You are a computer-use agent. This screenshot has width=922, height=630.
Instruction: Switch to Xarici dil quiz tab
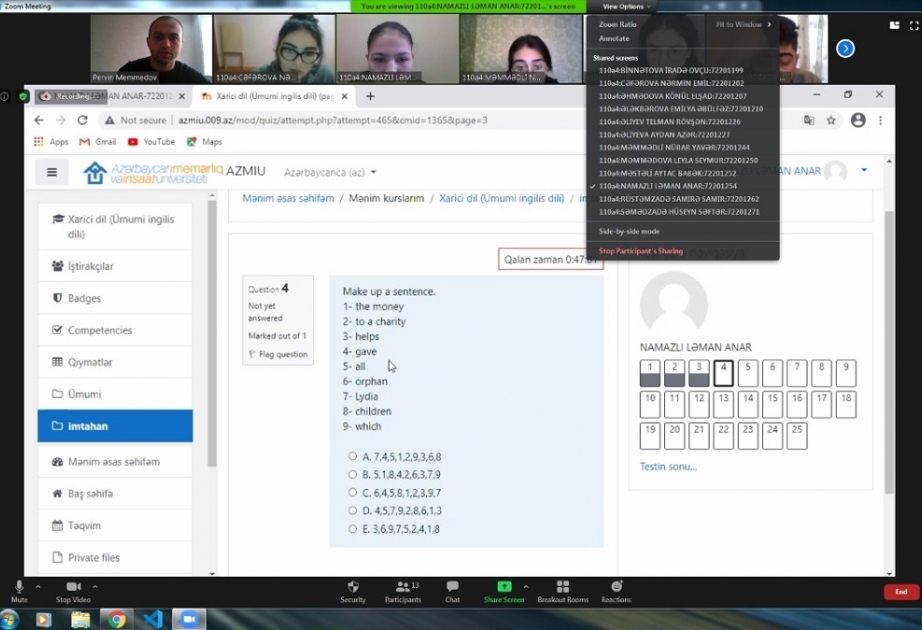(275, 96)
